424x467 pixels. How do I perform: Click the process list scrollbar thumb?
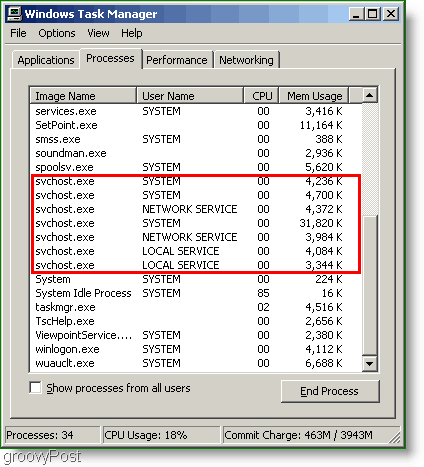pyautogui.click(x=369, y=285)
